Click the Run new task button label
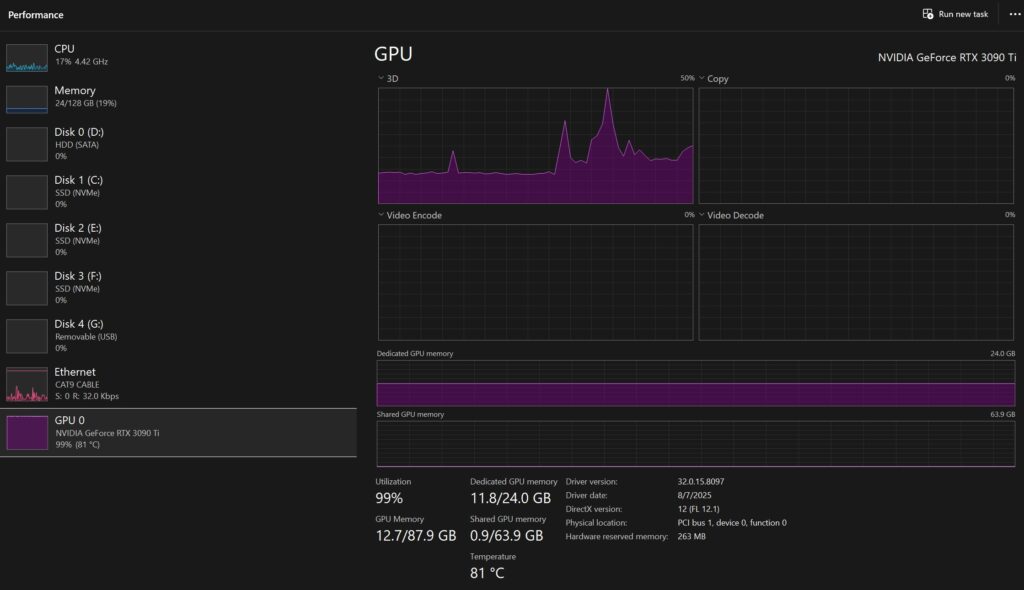Viewport: 1024px width, 590px height. (963, 14)
